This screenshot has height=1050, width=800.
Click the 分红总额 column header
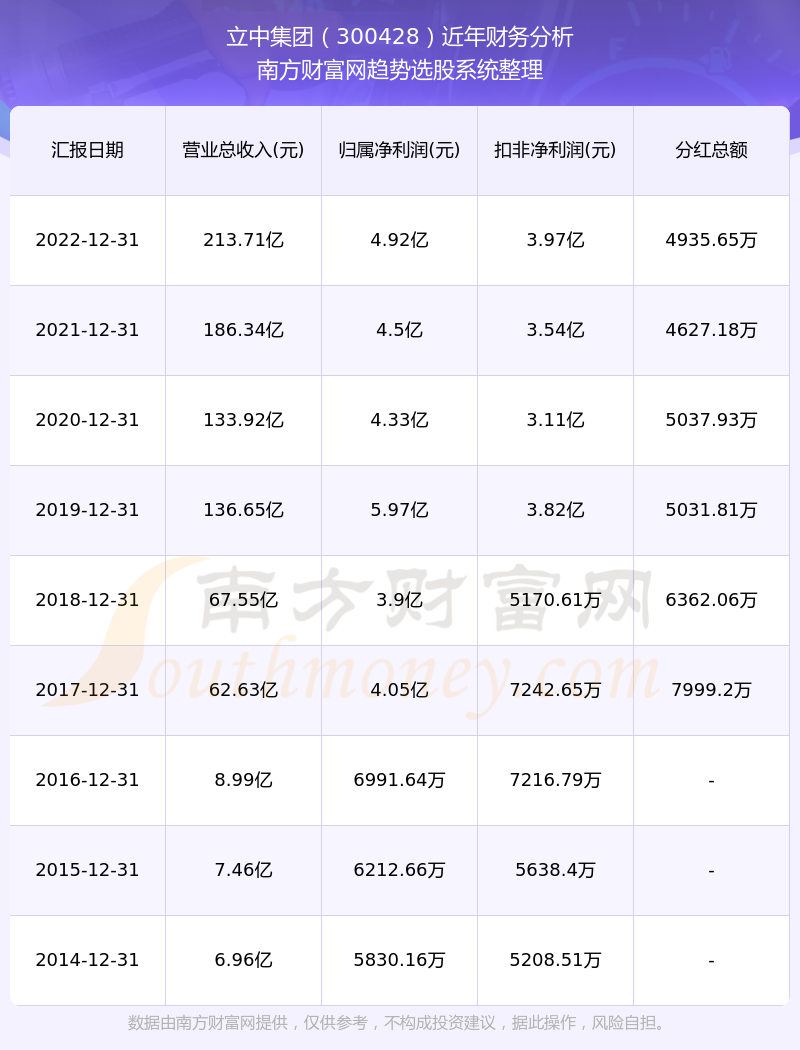point(711,150)
